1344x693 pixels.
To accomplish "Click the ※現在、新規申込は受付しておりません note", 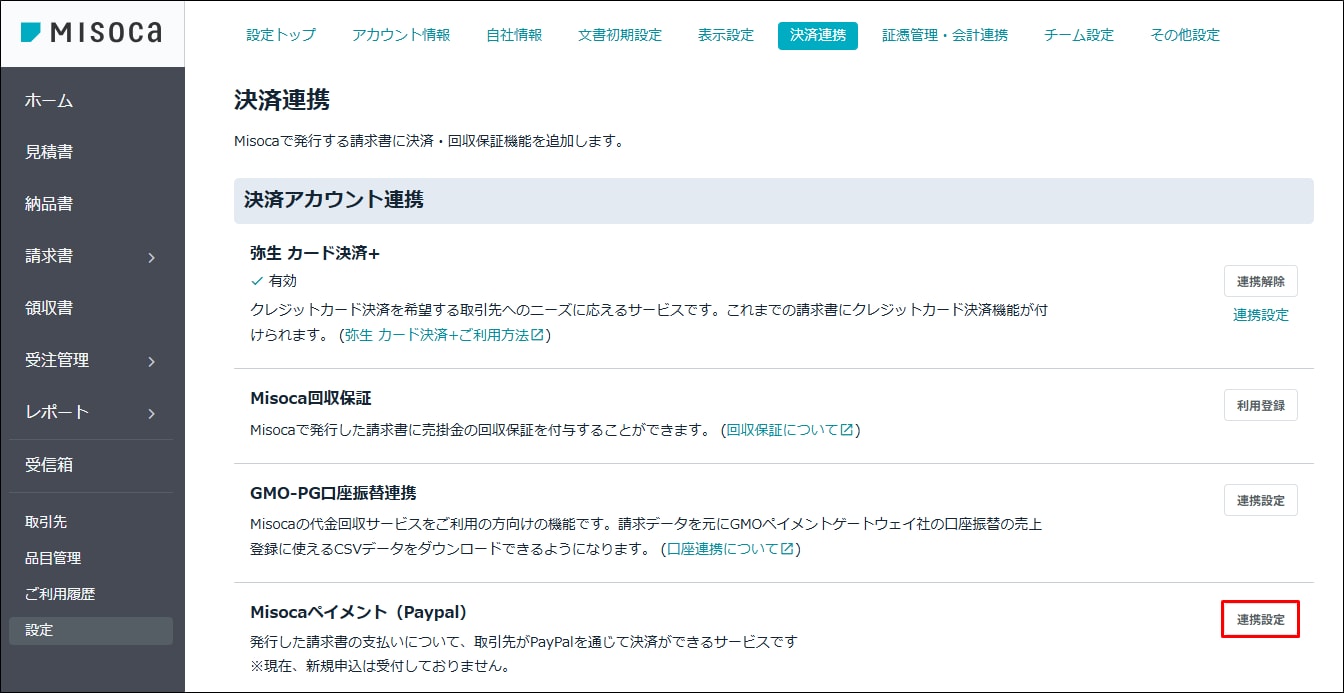I will pyautogui.click(x=380, y=665).
